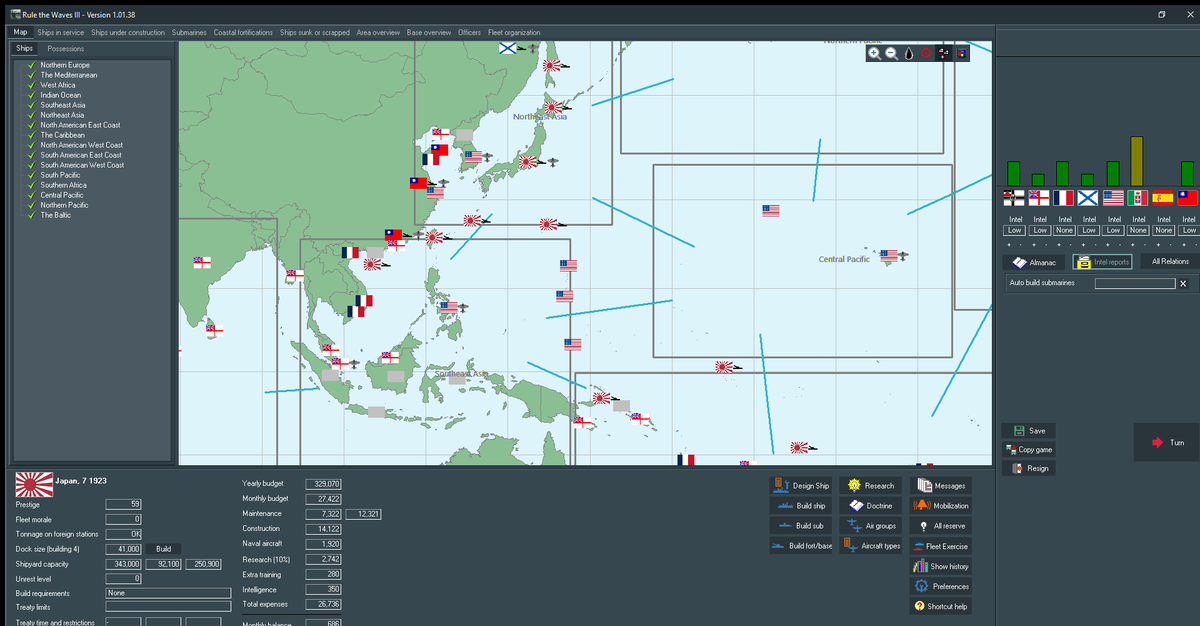This screenshot has height=626, width=1200.
Task: Toggle Northern Europe area checkmark
Action: [x=32, y=65]
